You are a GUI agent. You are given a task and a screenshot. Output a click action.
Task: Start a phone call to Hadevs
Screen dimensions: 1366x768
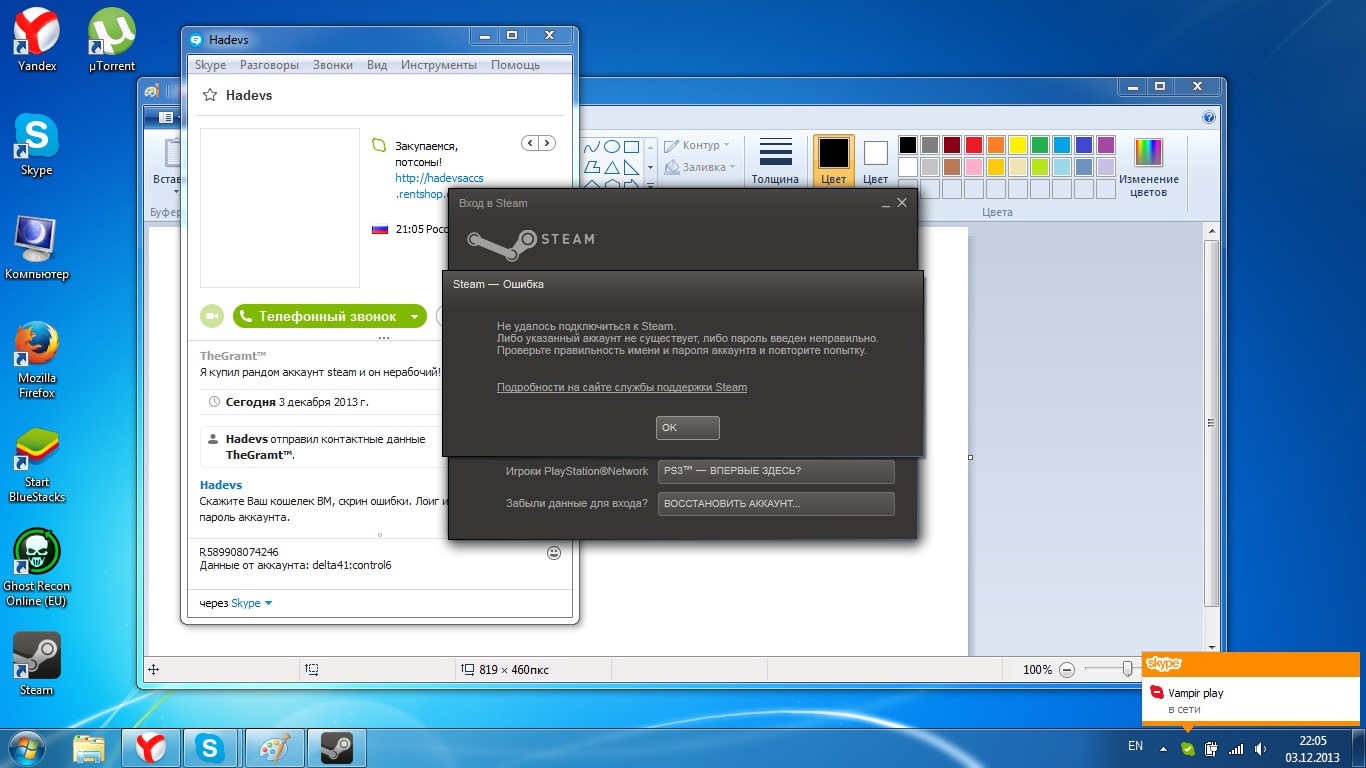[x=318, y=316]
